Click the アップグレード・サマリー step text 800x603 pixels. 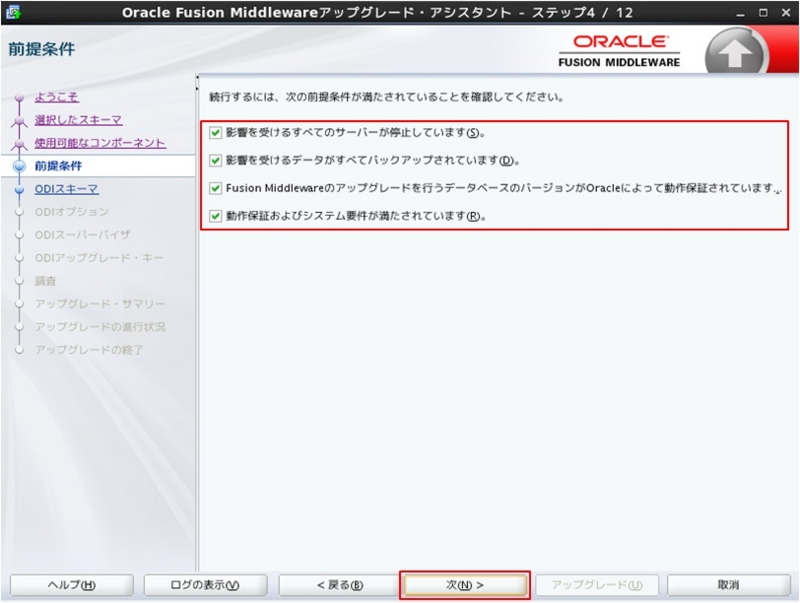[100, 304]
